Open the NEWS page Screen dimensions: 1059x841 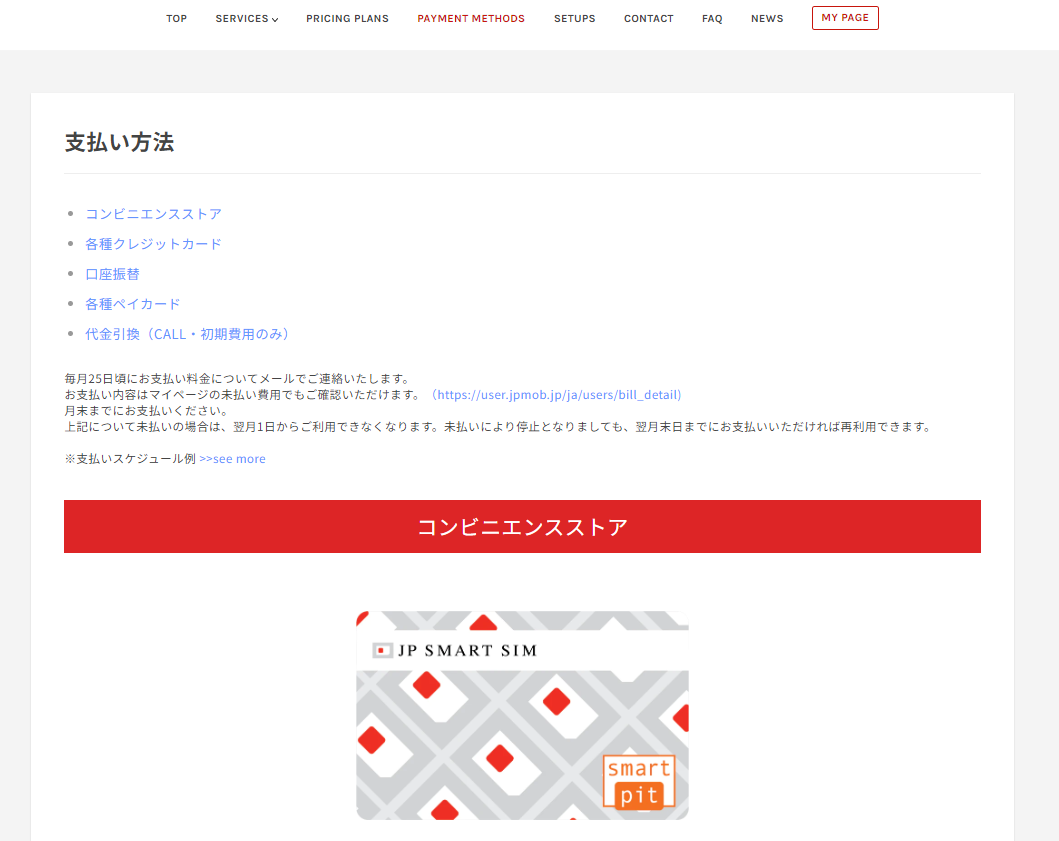tap(767, 18)
